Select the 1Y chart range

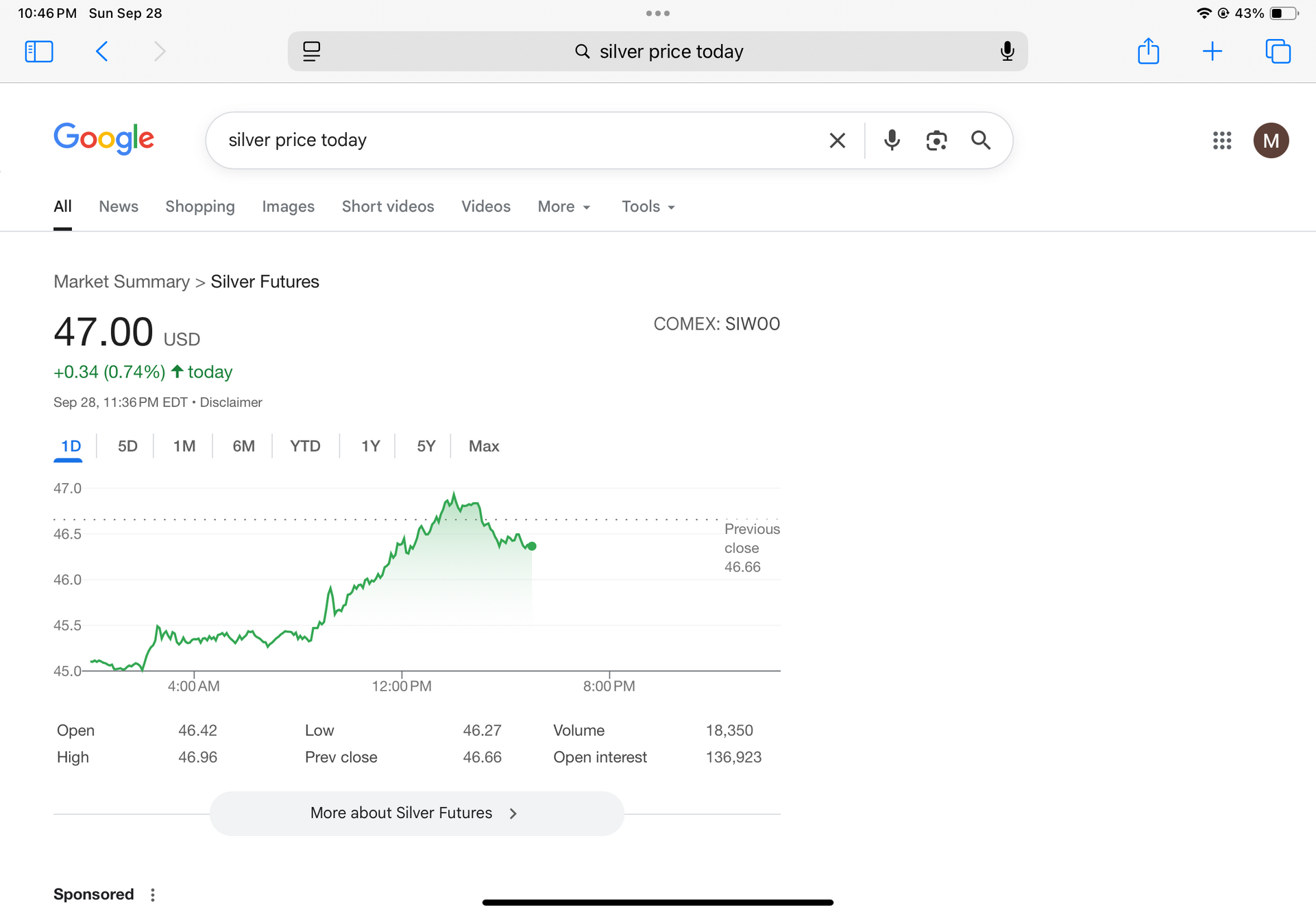pos(370,447)
